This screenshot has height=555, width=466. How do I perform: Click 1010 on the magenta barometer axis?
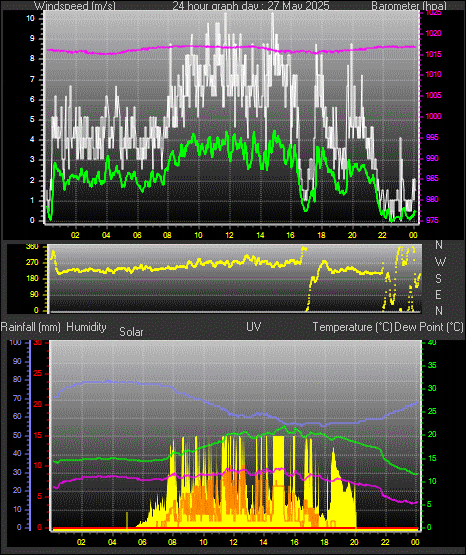(x=433, y=74)
